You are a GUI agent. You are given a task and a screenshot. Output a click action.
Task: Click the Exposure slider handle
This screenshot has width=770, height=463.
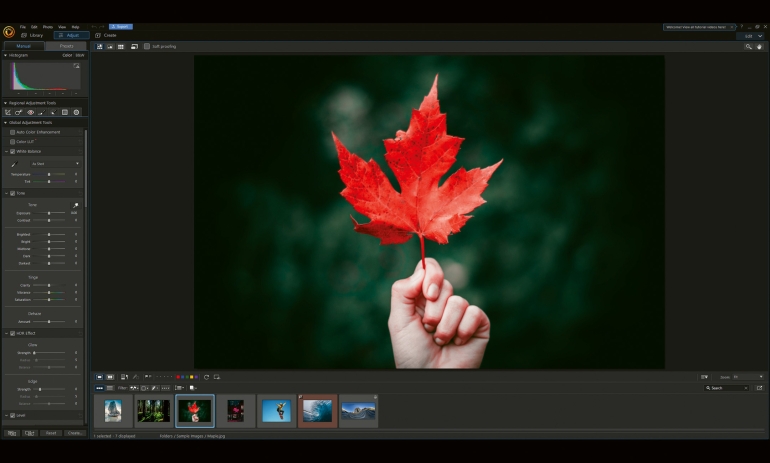point(49,212)
